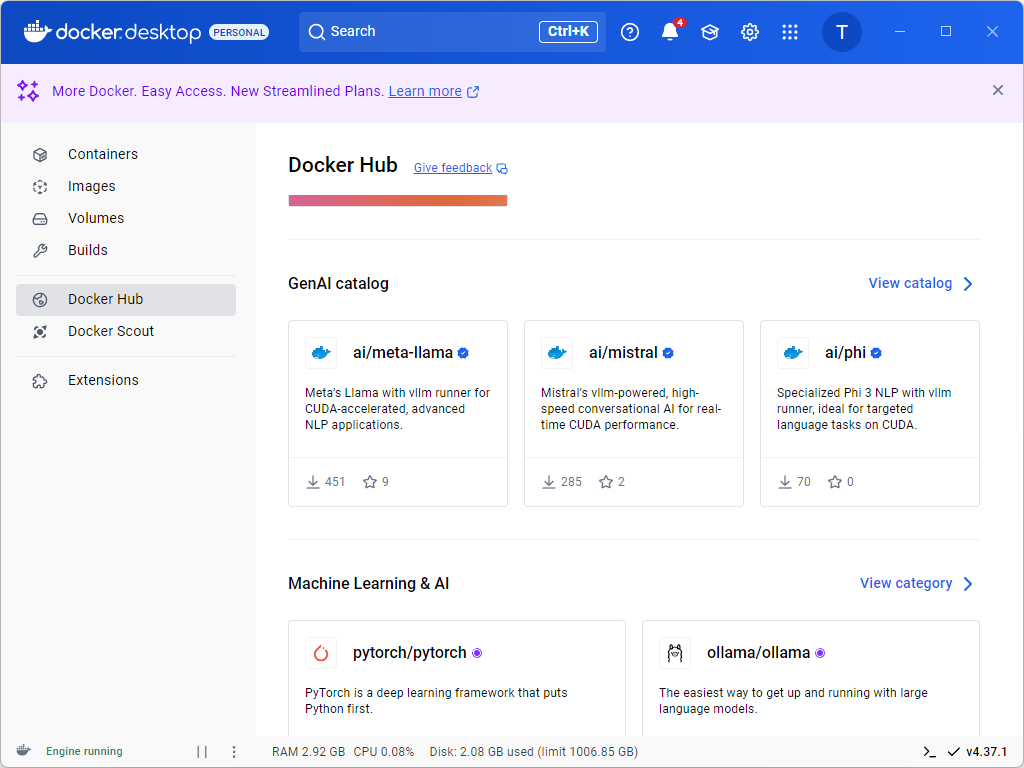Click the gradient progress bar under Docker Hub
The width and height of the screenshot is (1024, 768).
tap(397, 200)
